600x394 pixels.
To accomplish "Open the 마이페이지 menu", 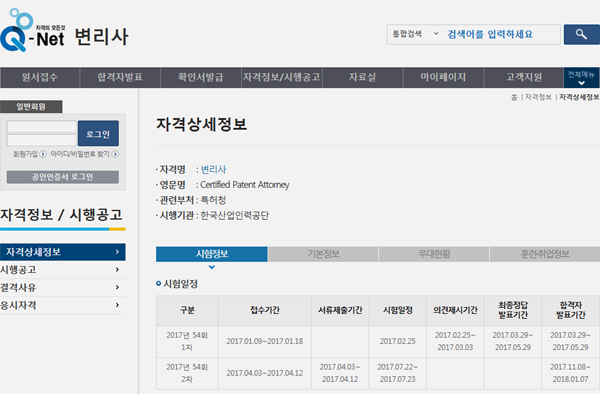I will click(x=443, y=77).
